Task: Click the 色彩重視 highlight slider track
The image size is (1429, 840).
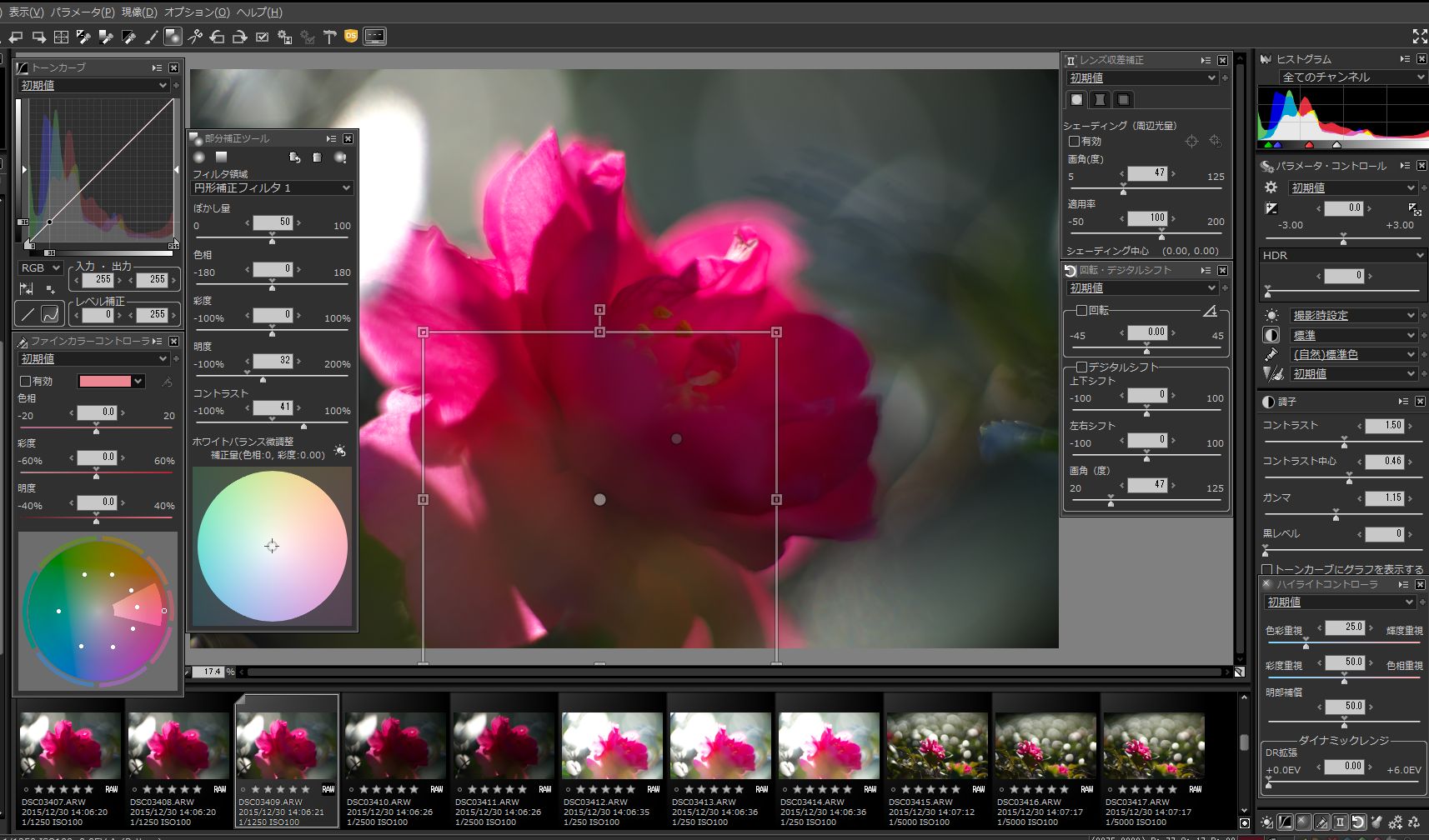Action: click(1342, 642)
